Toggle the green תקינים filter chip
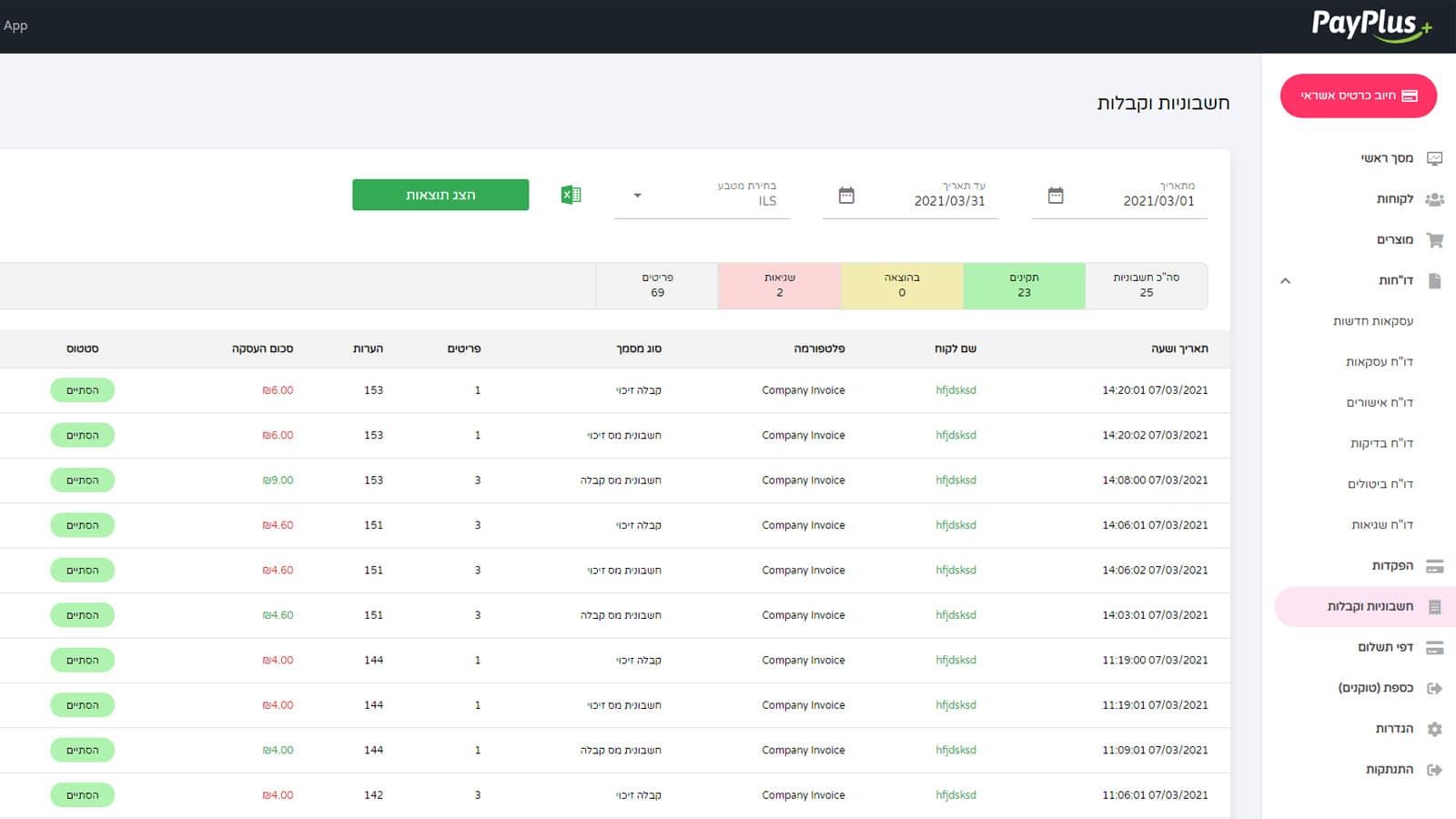 click(x=1025, y=286)
